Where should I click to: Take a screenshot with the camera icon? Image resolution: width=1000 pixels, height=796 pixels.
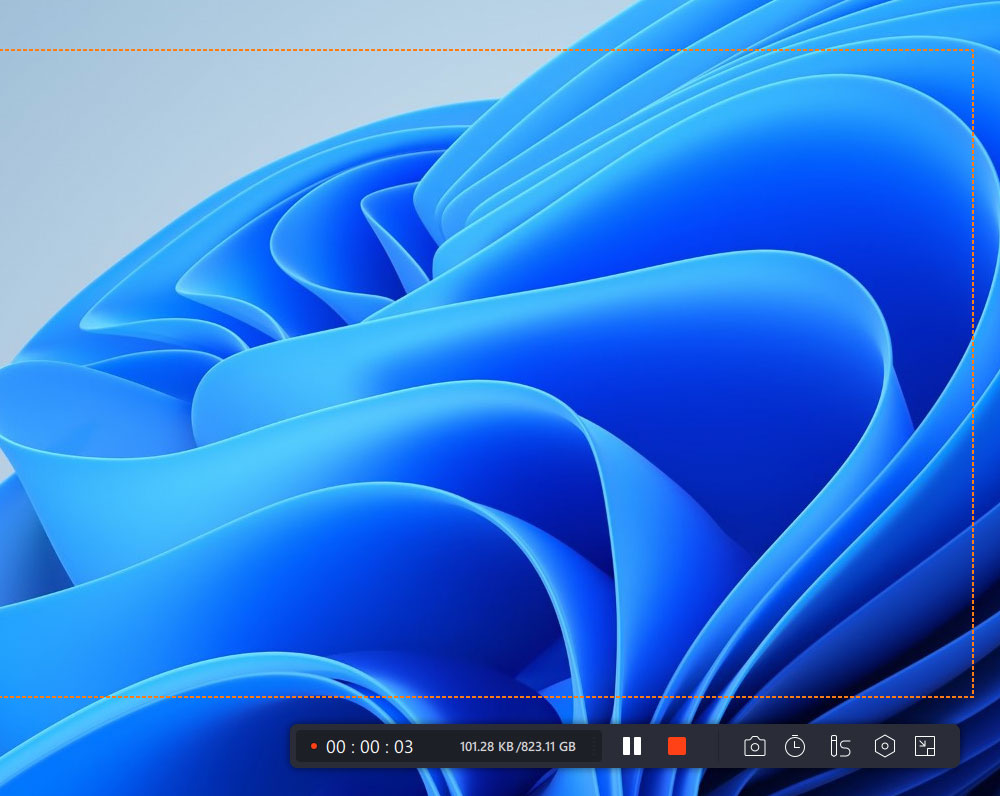coord(754,746)
